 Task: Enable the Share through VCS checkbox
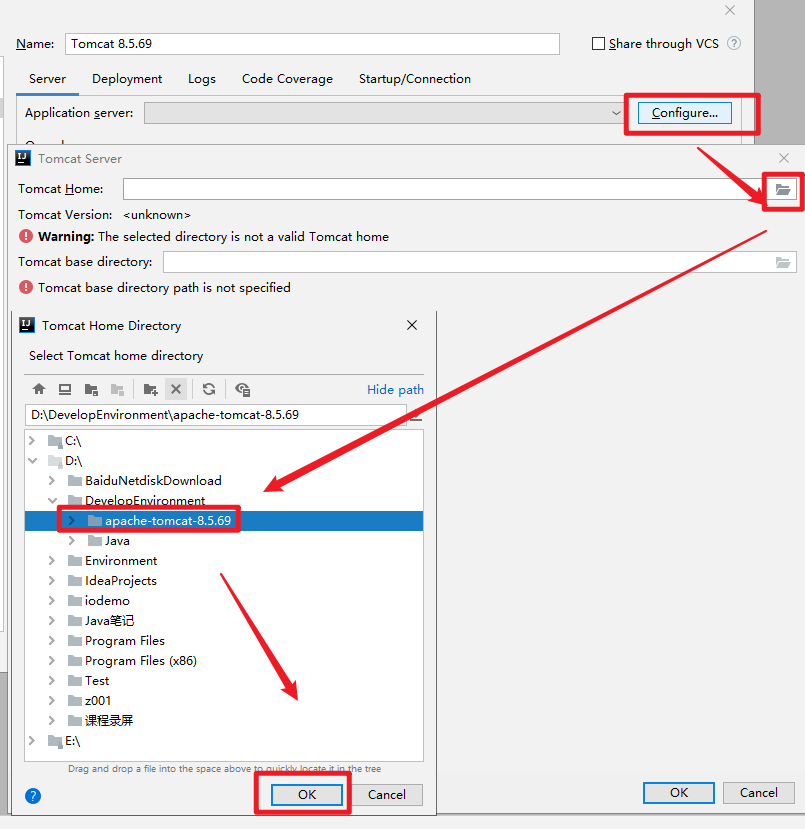(x=598, y=43)
